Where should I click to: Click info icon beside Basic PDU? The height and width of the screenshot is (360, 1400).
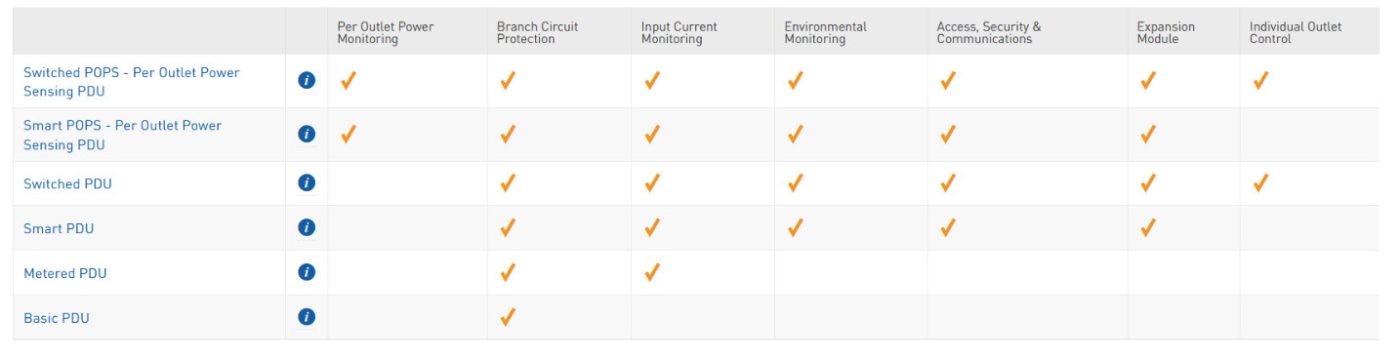[307, 317]
